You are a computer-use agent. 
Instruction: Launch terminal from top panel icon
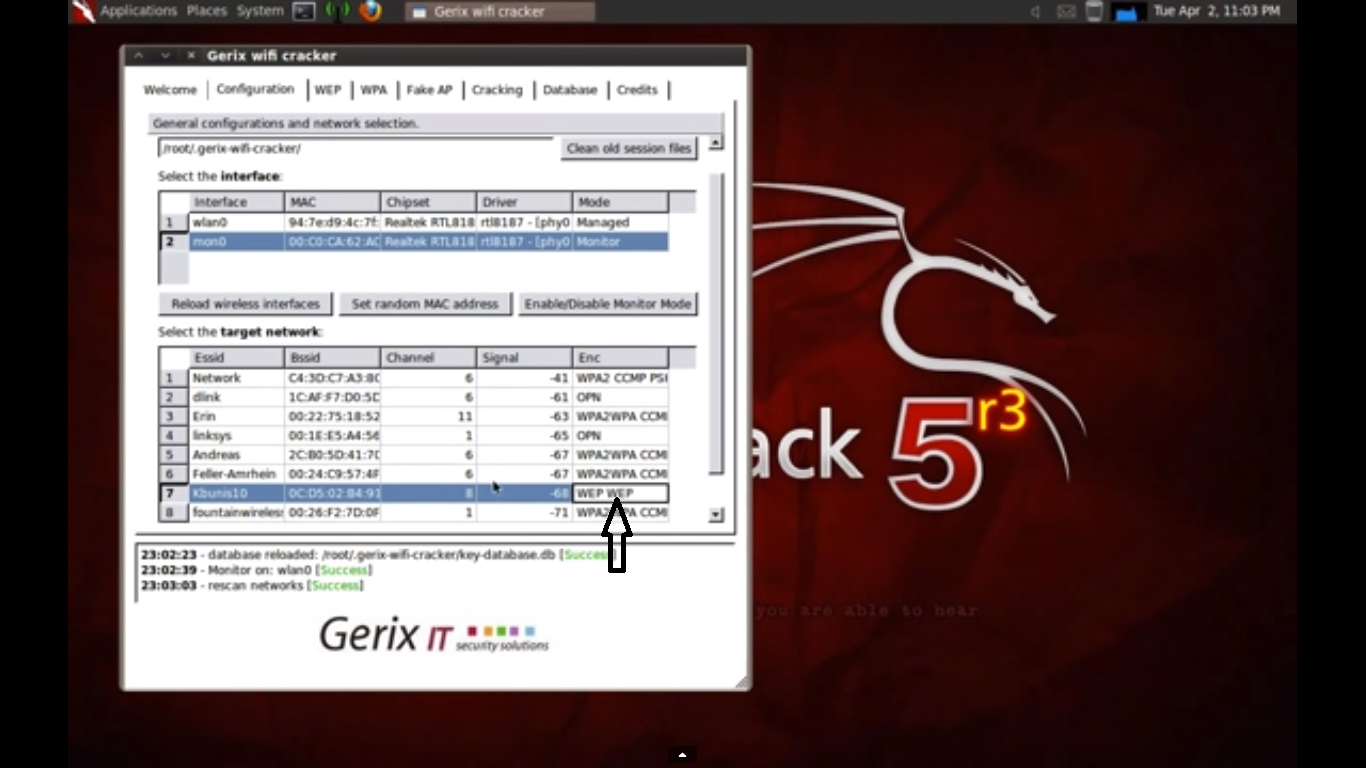click(x=304, y=11)
